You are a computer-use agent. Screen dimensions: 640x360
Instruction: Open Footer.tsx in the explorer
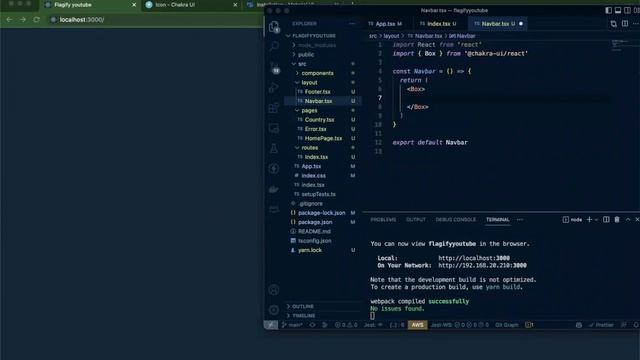(x=318, y=92)
